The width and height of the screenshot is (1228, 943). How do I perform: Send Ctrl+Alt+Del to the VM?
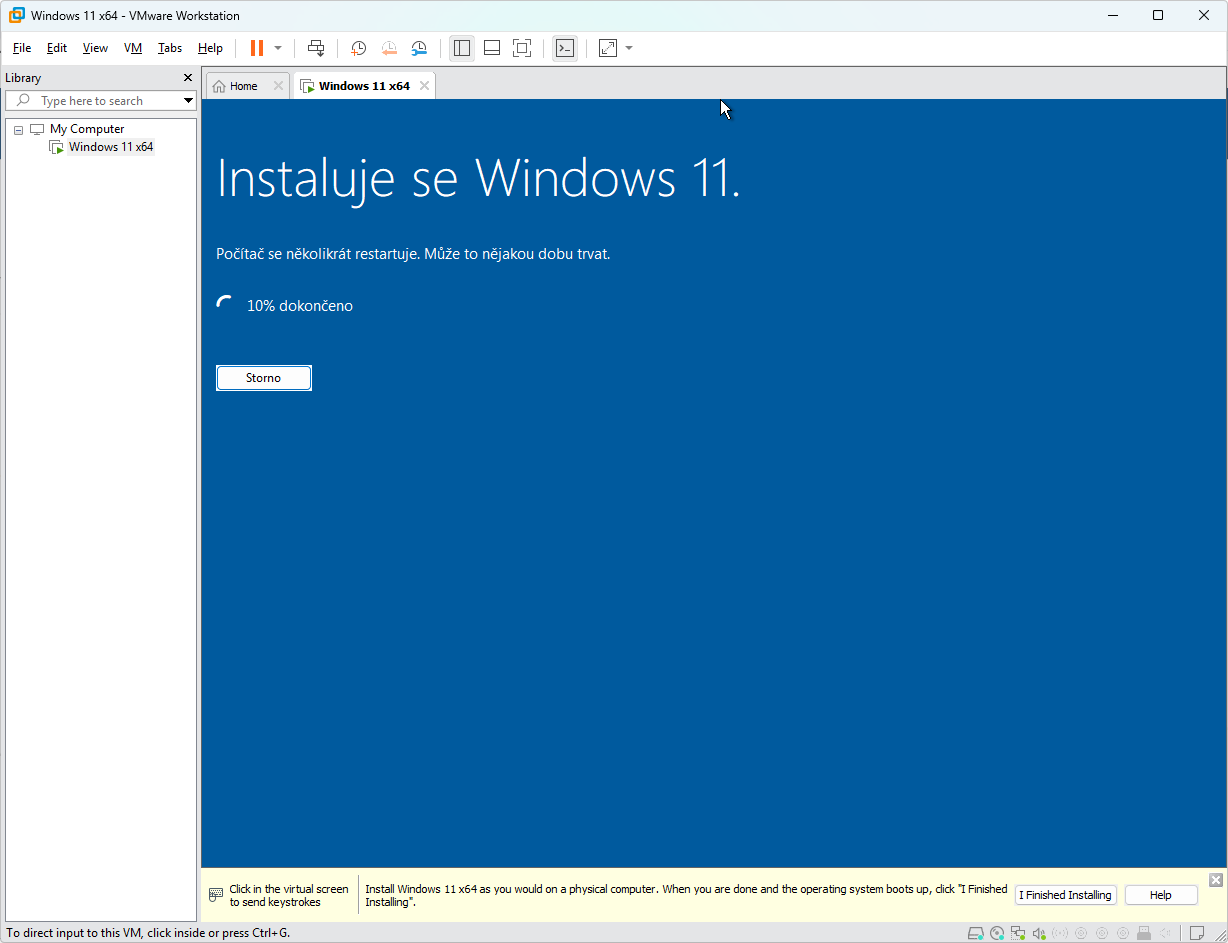[316, 47]
